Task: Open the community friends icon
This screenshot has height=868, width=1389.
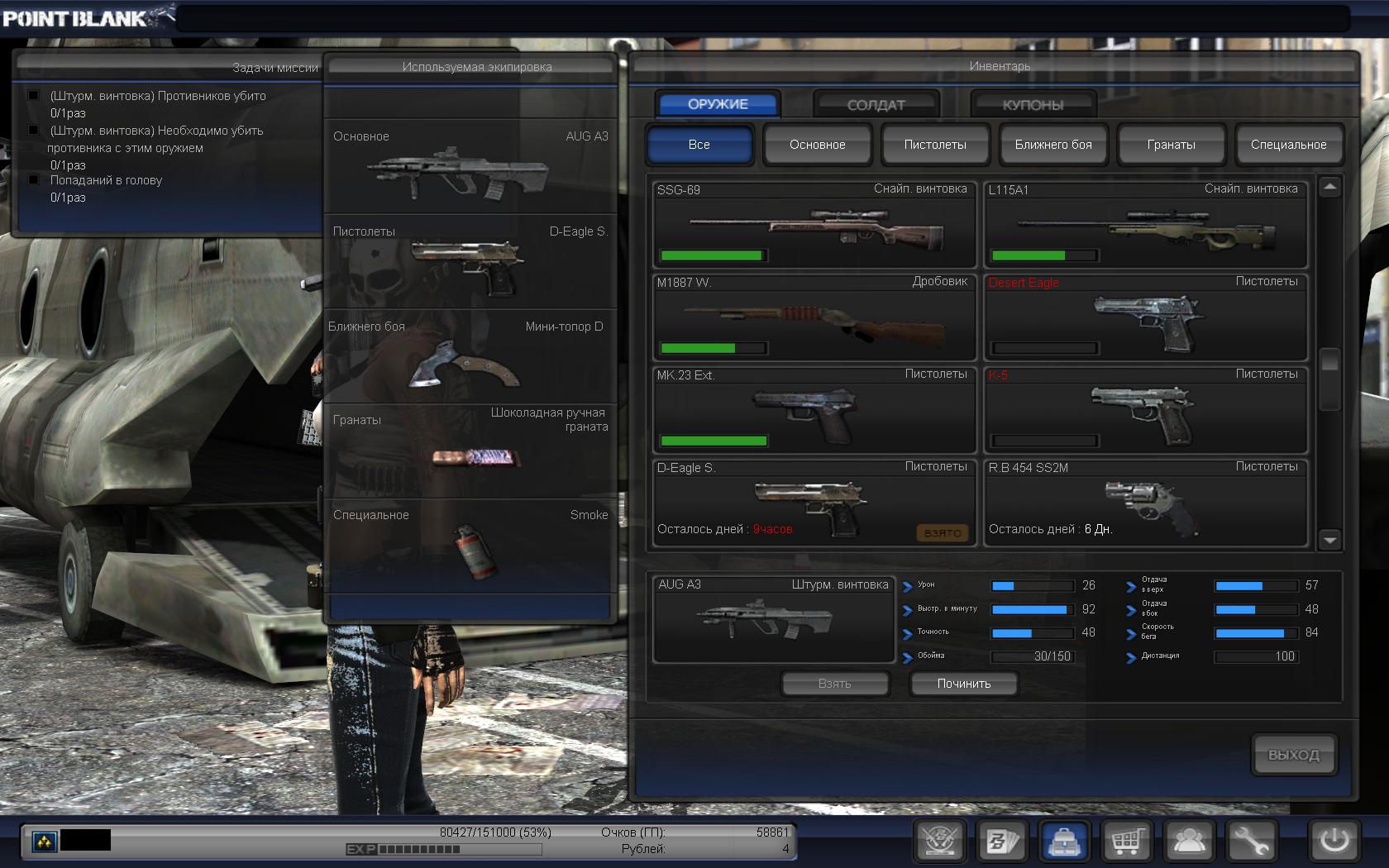Action: click(1190, 842)
